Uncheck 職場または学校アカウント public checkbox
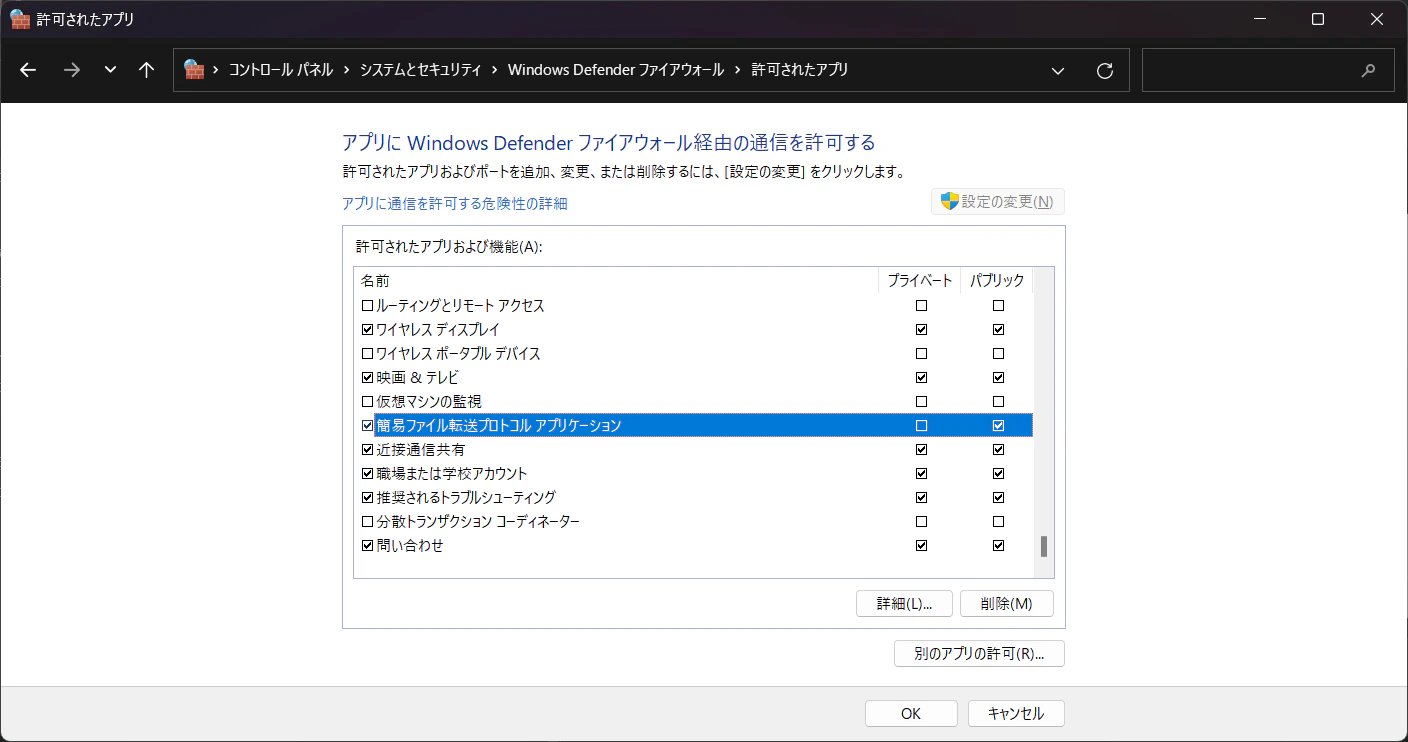This screenshot has height=742, width=1408. coord(998,473)
